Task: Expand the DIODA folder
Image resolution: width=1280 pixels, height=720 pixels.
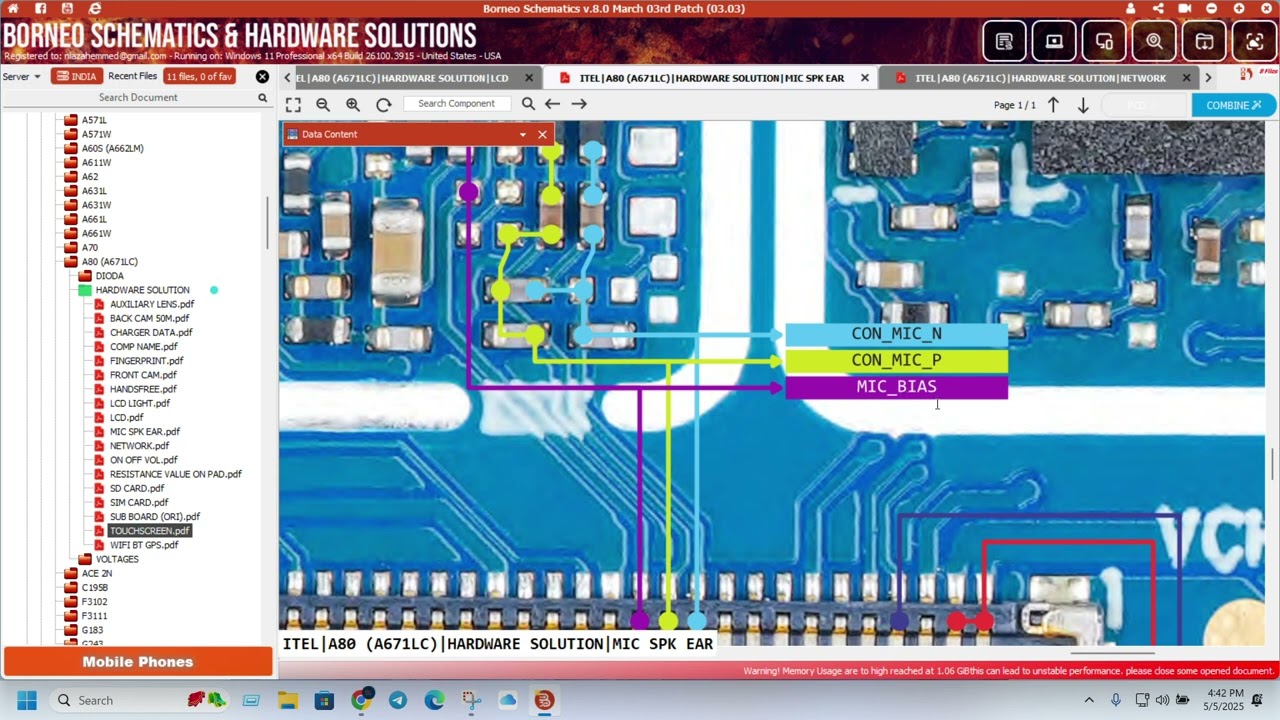Action: click(85, 276)
